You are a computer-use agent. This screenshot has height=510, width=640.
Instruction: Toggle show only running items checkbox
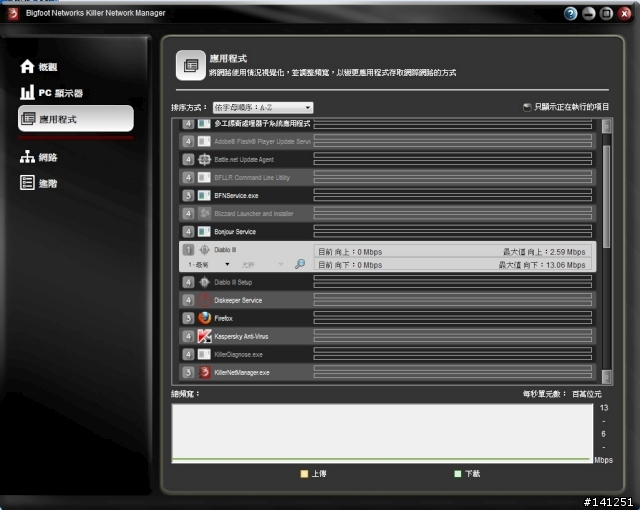coord(527,107)
